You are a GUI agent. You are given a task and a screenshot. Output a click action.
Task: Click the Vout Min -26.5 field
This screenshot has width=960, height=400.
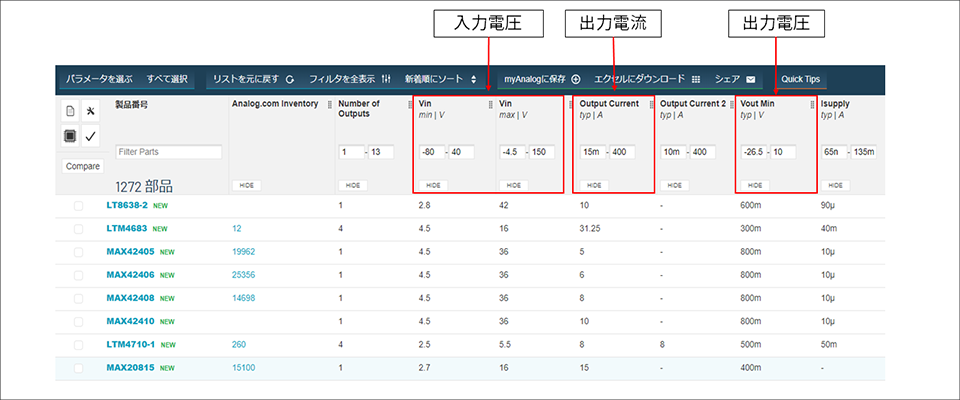coord(754,152)
